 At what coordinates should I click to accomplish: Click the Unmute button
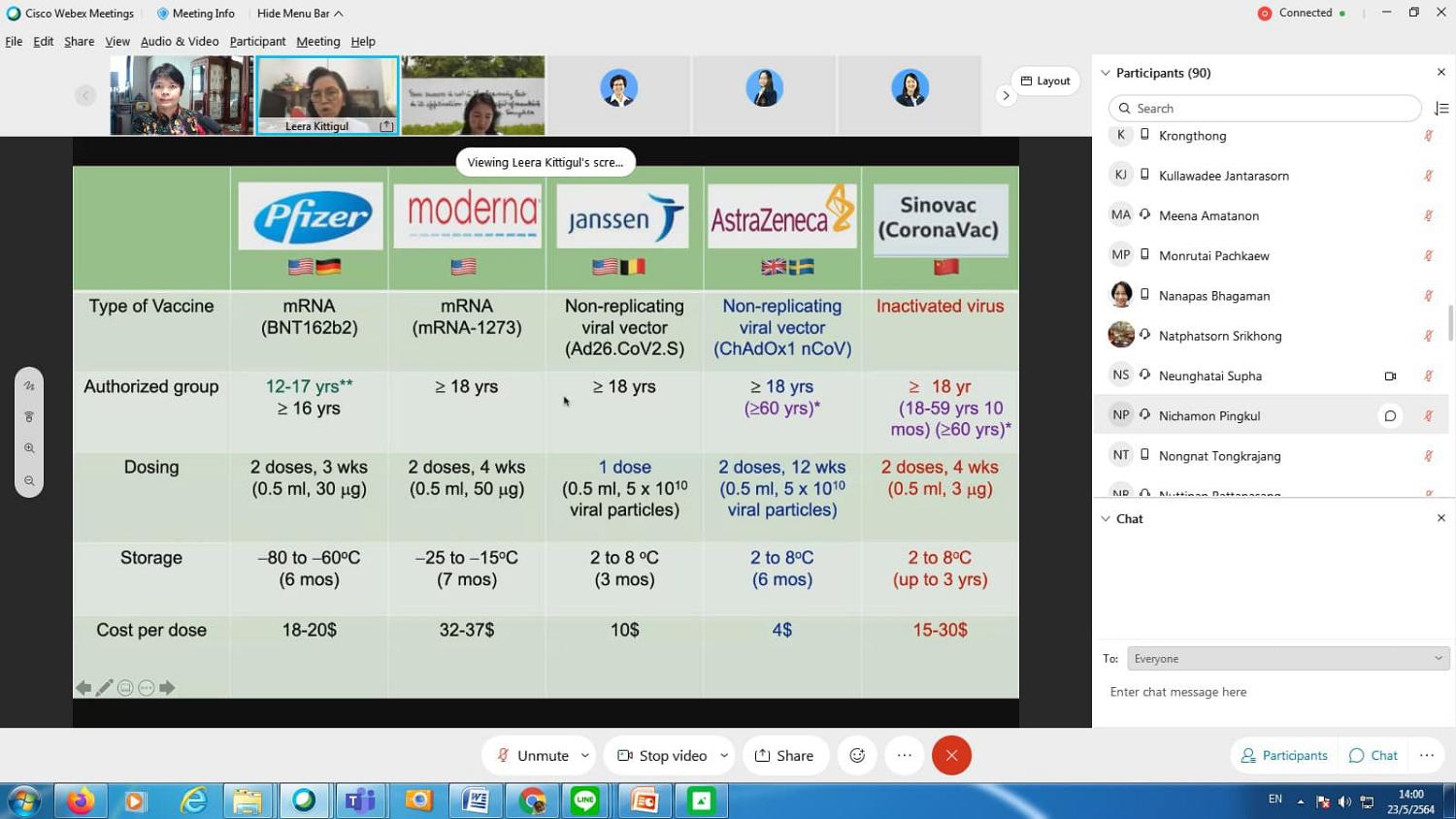point(532,755)
